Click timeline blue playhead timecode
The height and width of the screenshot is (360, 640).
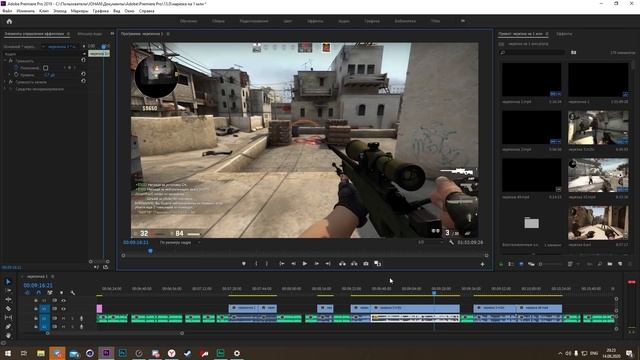point(38,285)
